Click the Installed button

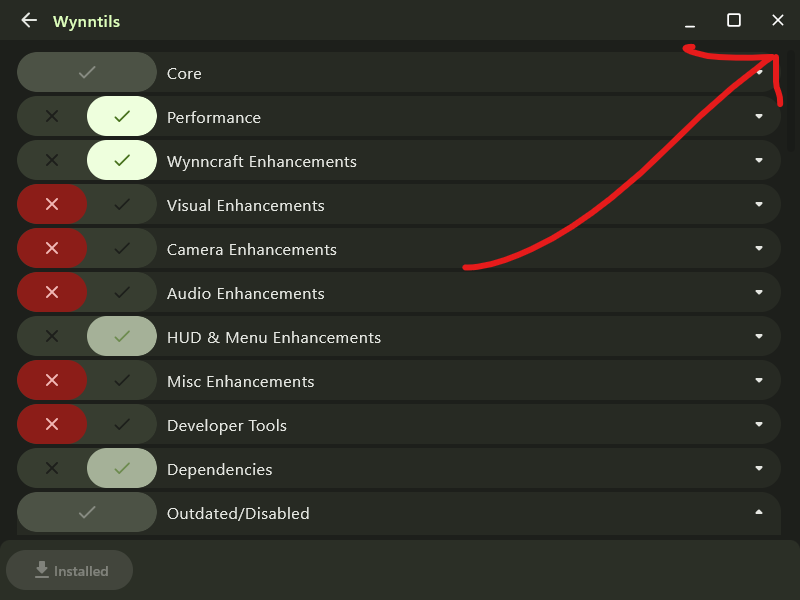(70, 570)
